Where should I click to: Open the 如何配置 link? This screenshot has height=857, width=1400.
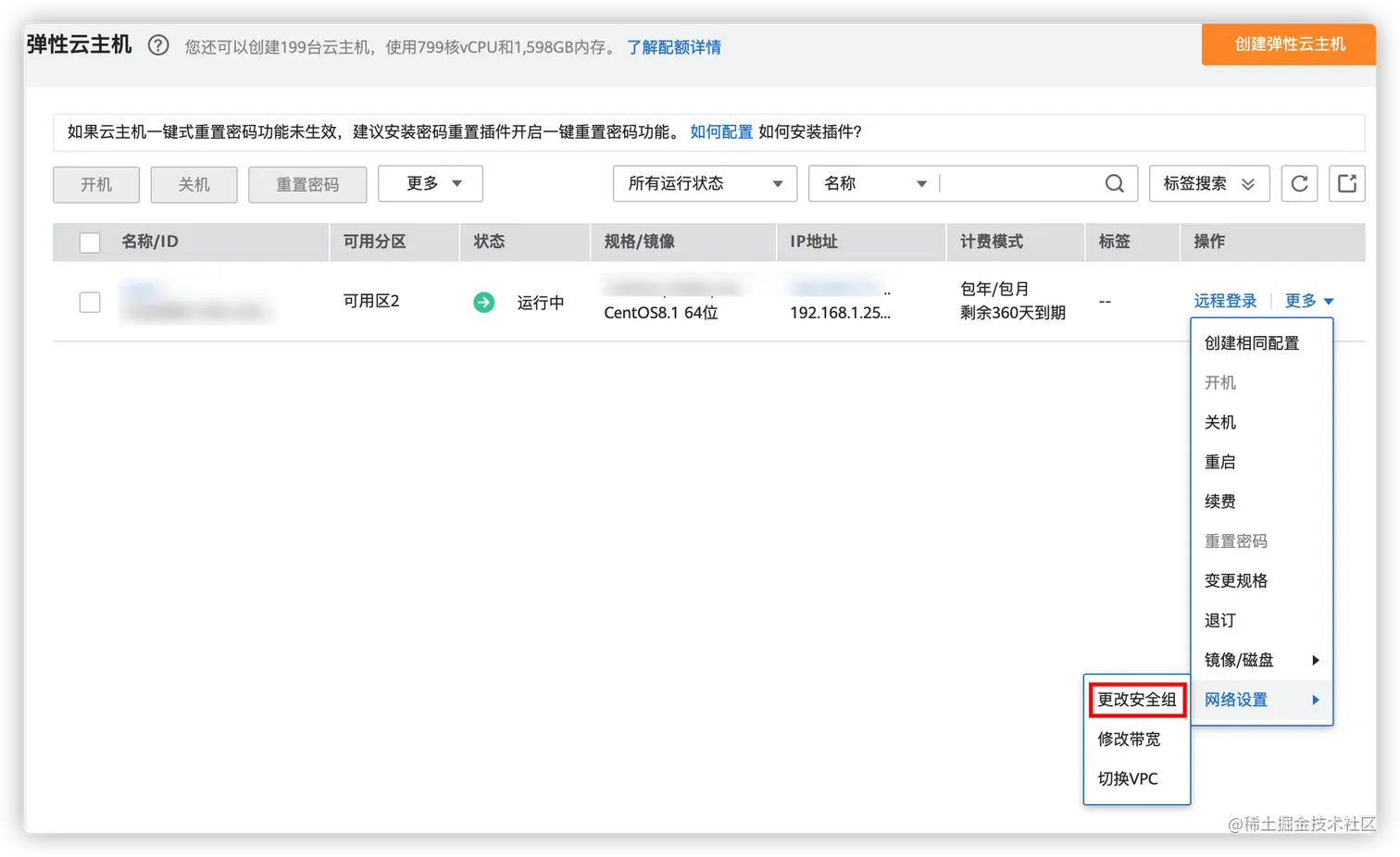coord(721,131)
